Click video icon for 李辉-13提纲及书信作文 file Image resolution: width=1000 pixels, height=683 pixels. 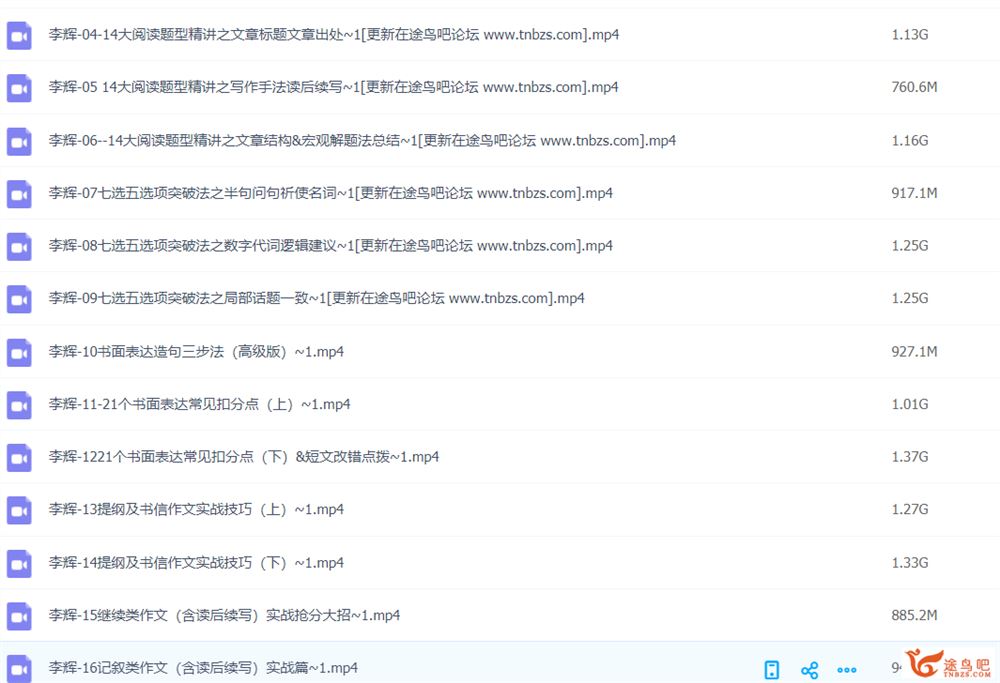(19, 510)
